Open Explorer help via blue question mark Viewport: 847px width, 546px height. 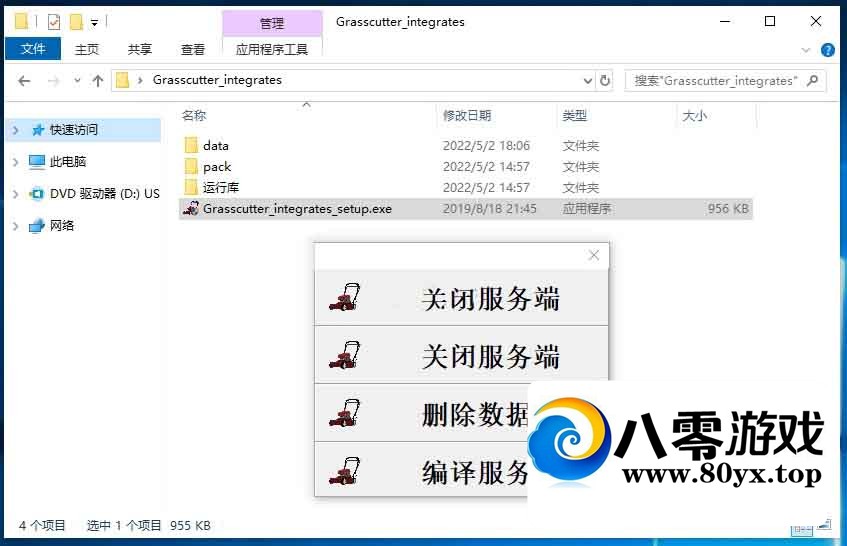[x=828, y=50]
